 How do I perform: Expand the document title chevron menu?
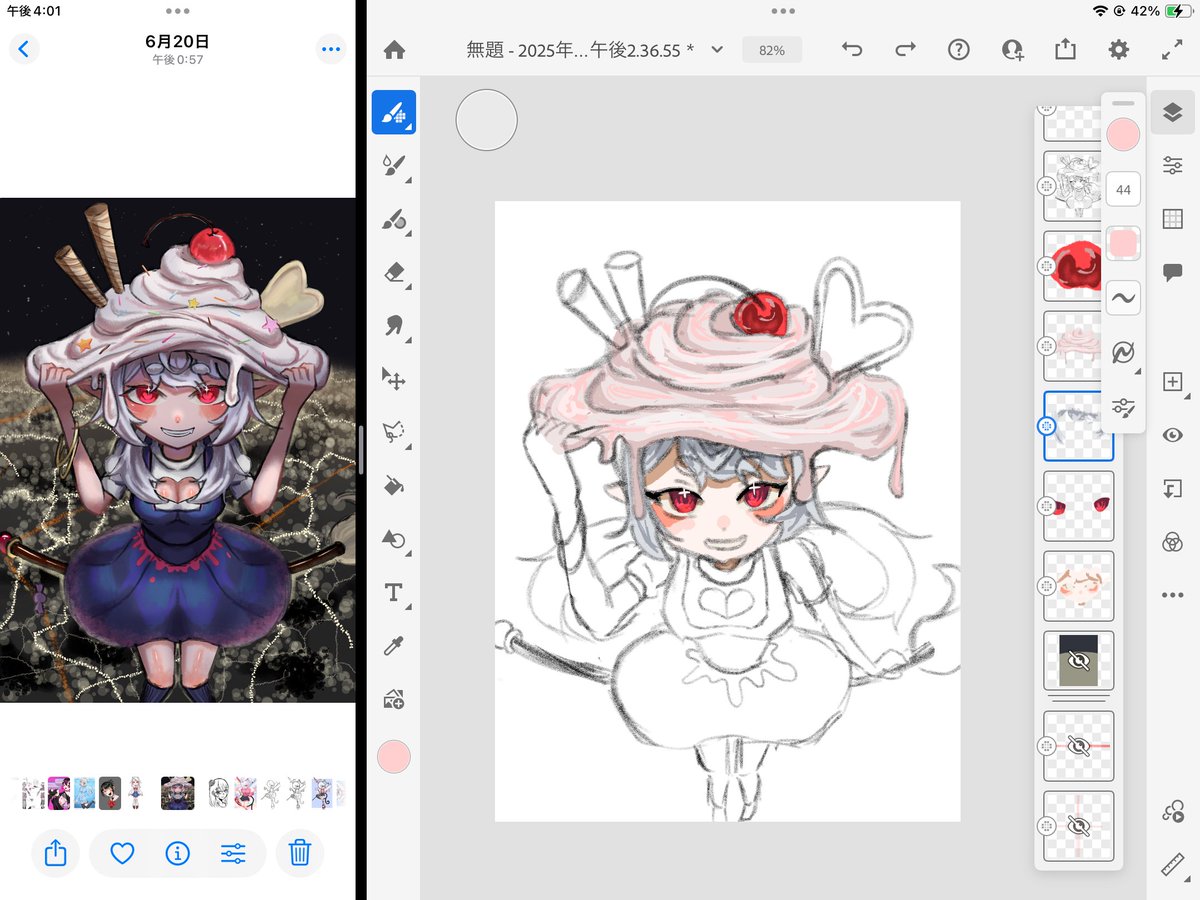pyautogui.click(x=716, y=50)
